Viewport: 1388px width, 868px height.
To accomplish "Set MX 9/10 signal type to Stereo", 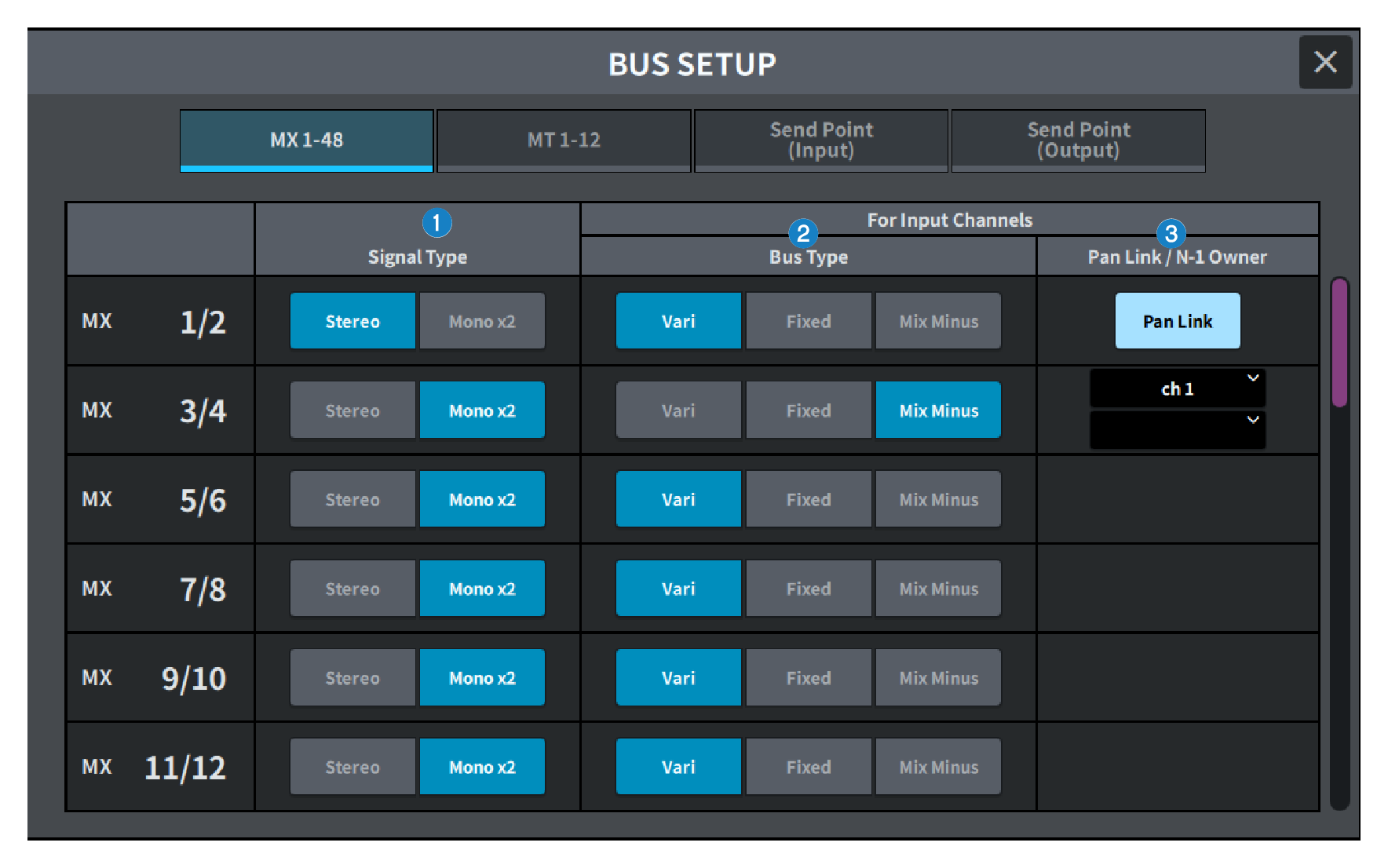I will coord(352,678).
